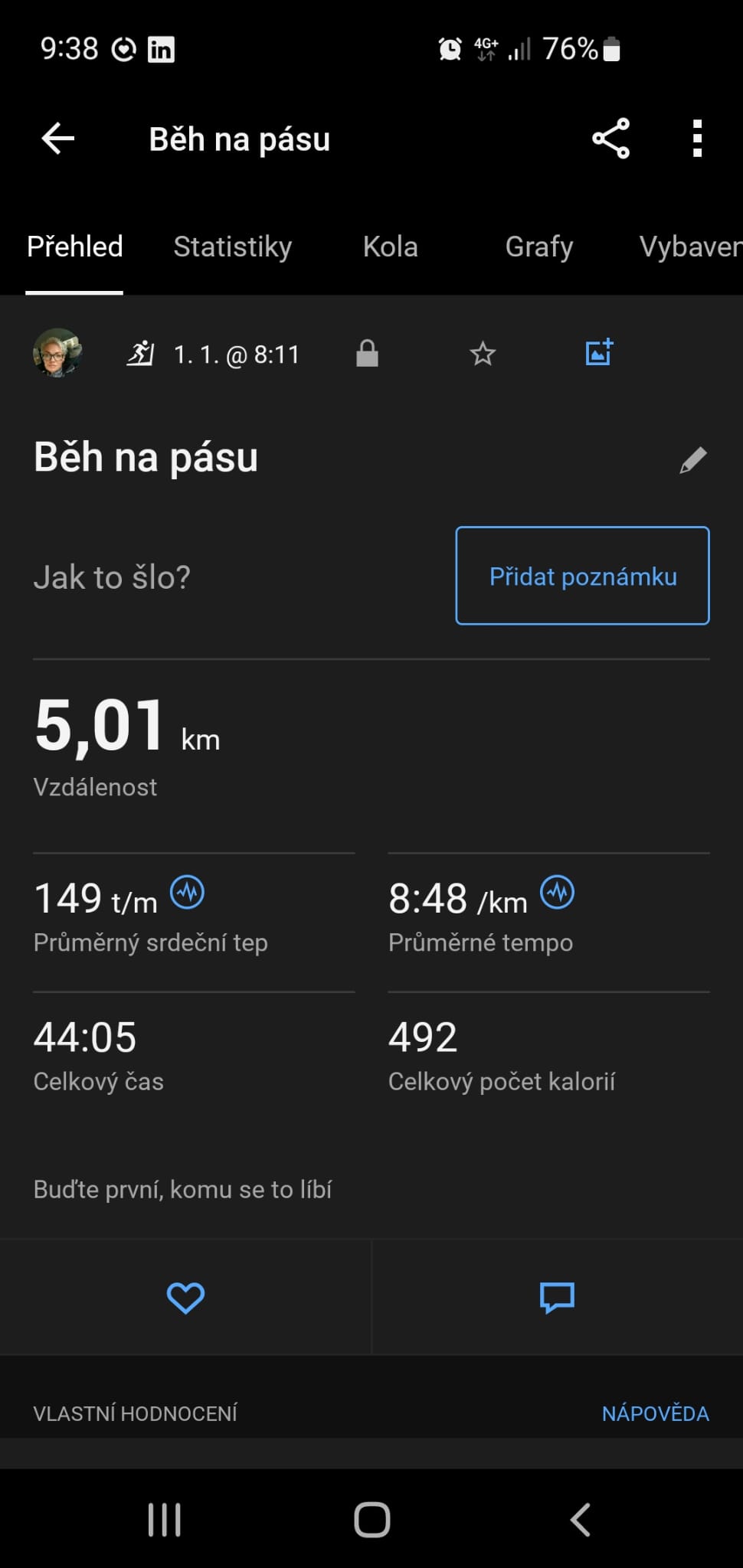Screen dimensions: 743x1568
Task: Switch to the Kola tab
Action: click(x=390, y=247)
